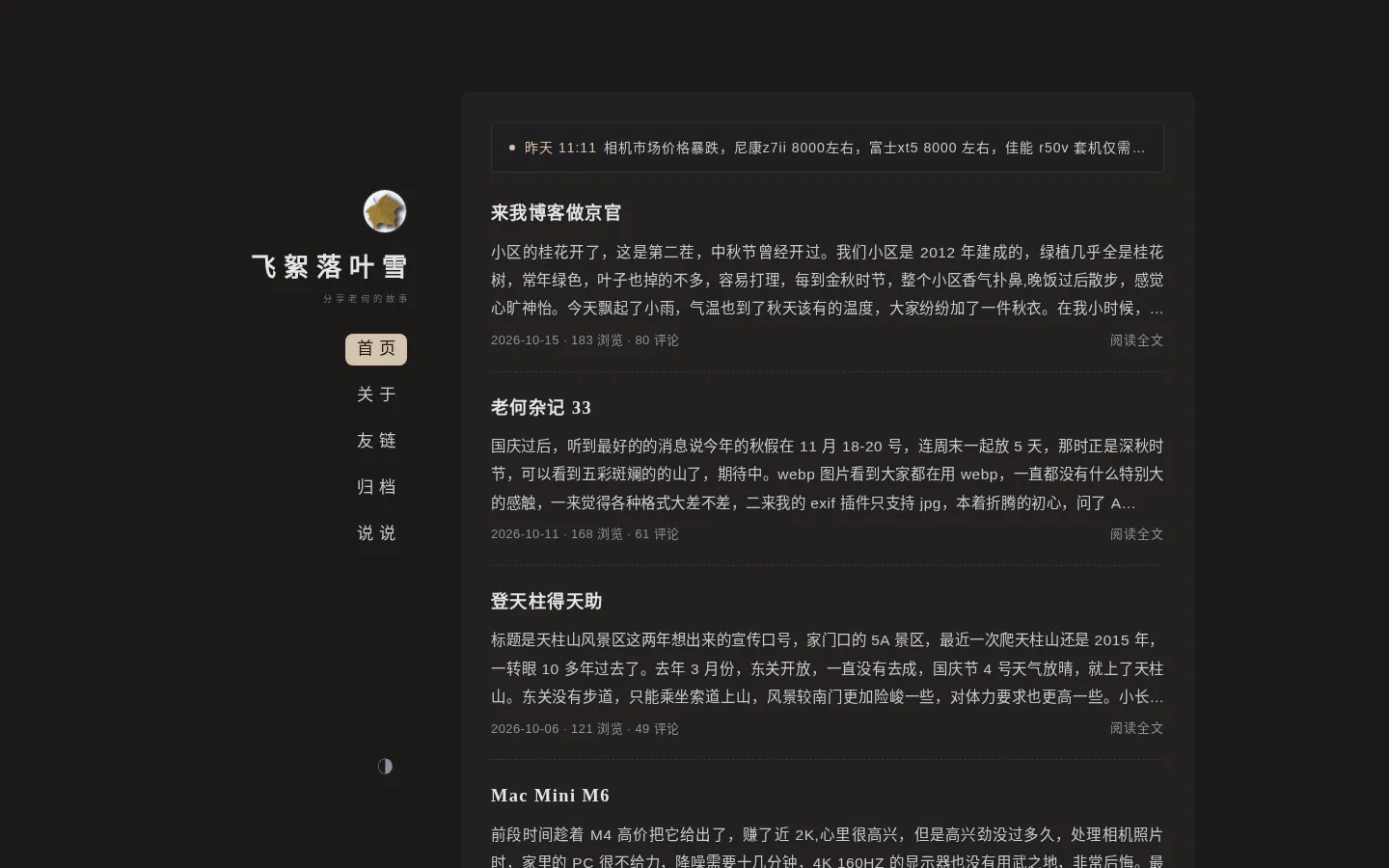Open the 首页 navigation item
Screen dimensions: 1389x868
(x=376, y=349)
